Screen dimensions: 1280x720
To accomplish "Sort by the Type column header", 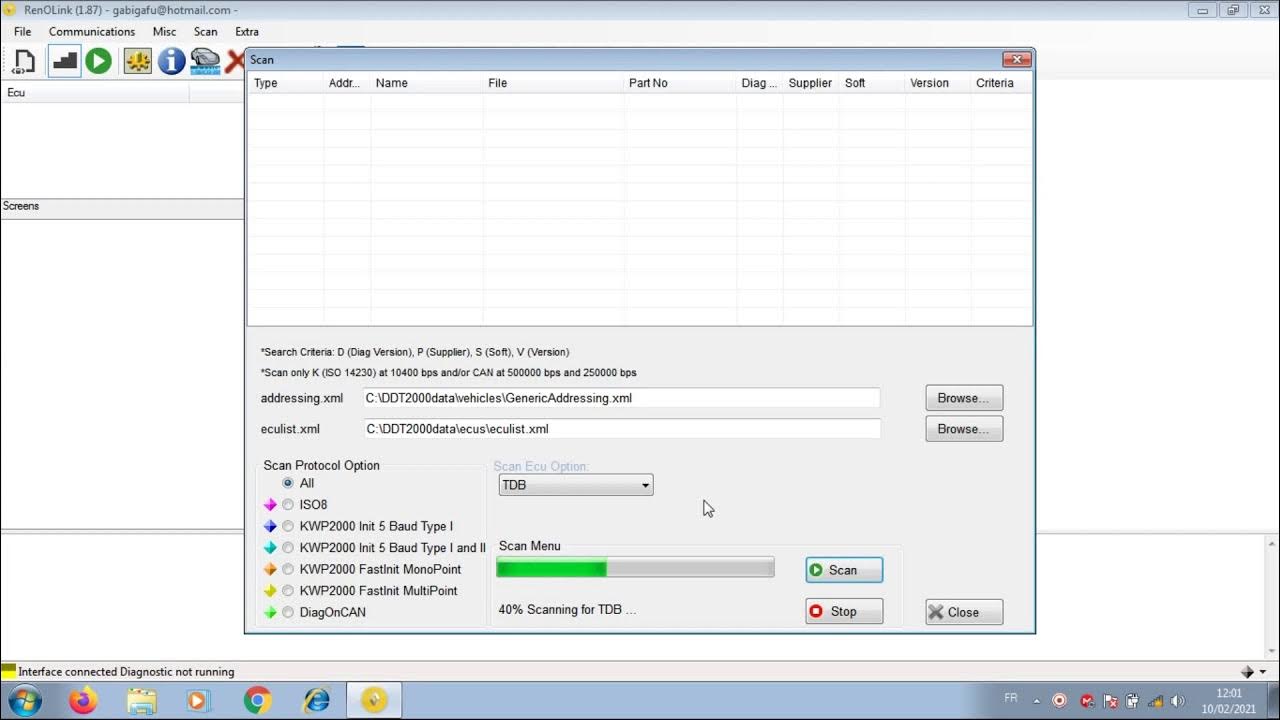I will click(x=285, y=83).
